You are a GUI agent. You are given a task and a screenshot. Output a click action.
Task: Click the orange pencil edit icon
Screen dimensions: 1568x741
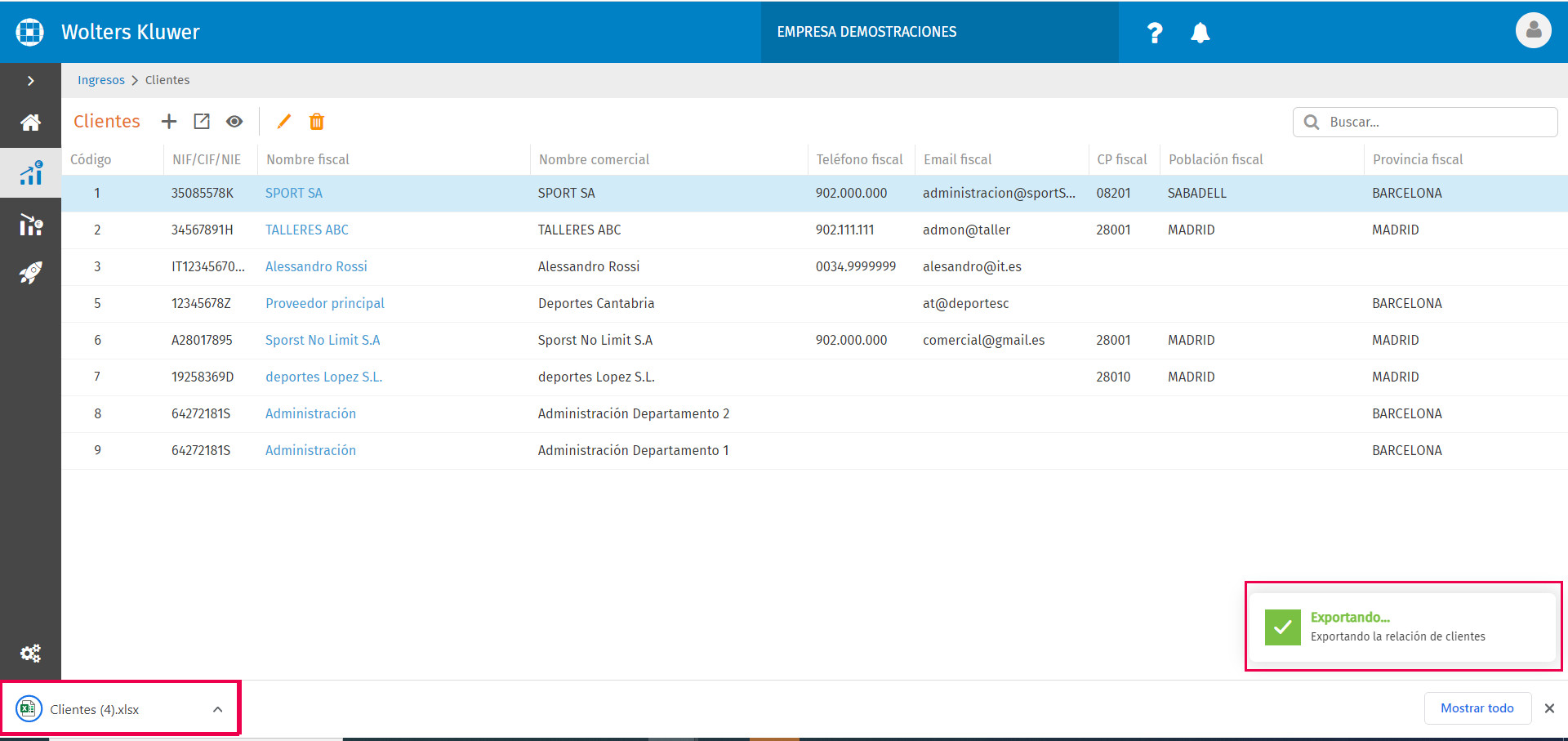point(283,122)
